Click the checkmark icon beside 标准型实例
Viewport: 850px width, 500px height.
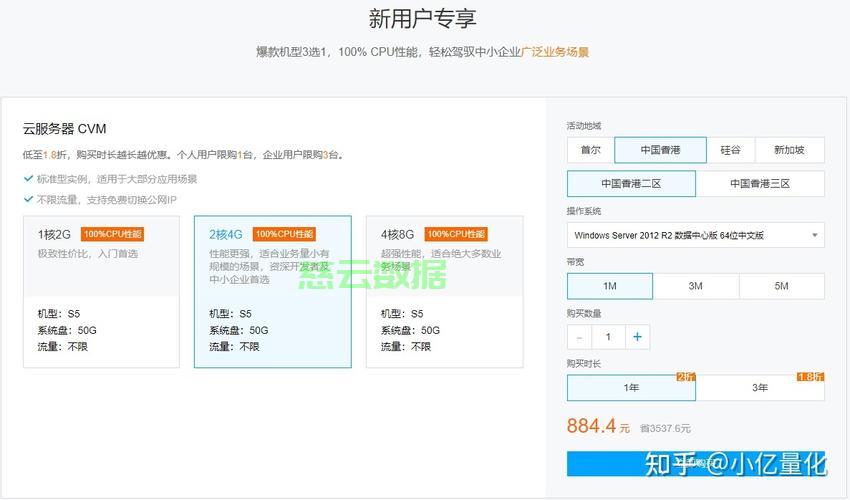point(28,179)
